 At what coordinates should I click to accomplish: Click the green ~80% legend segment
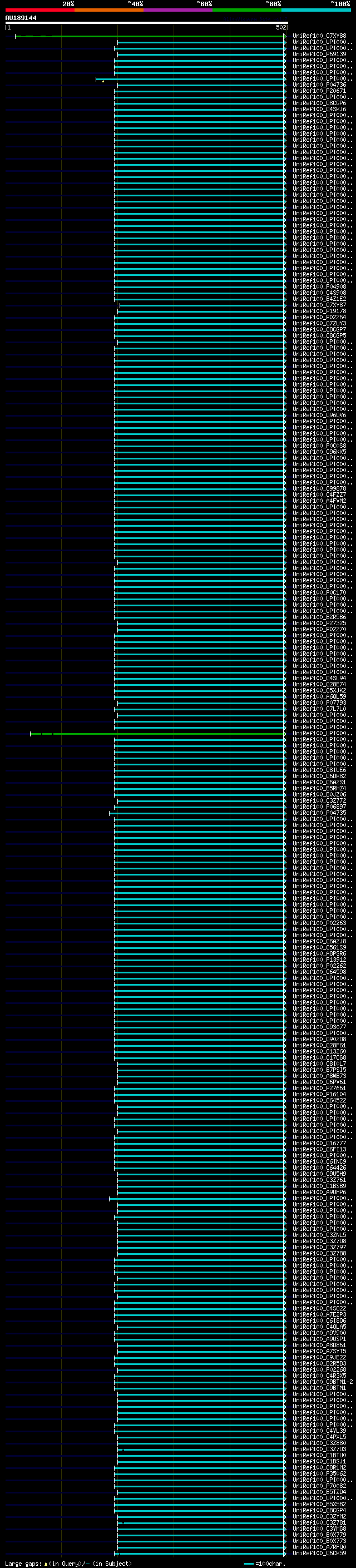tap(247, 10)
